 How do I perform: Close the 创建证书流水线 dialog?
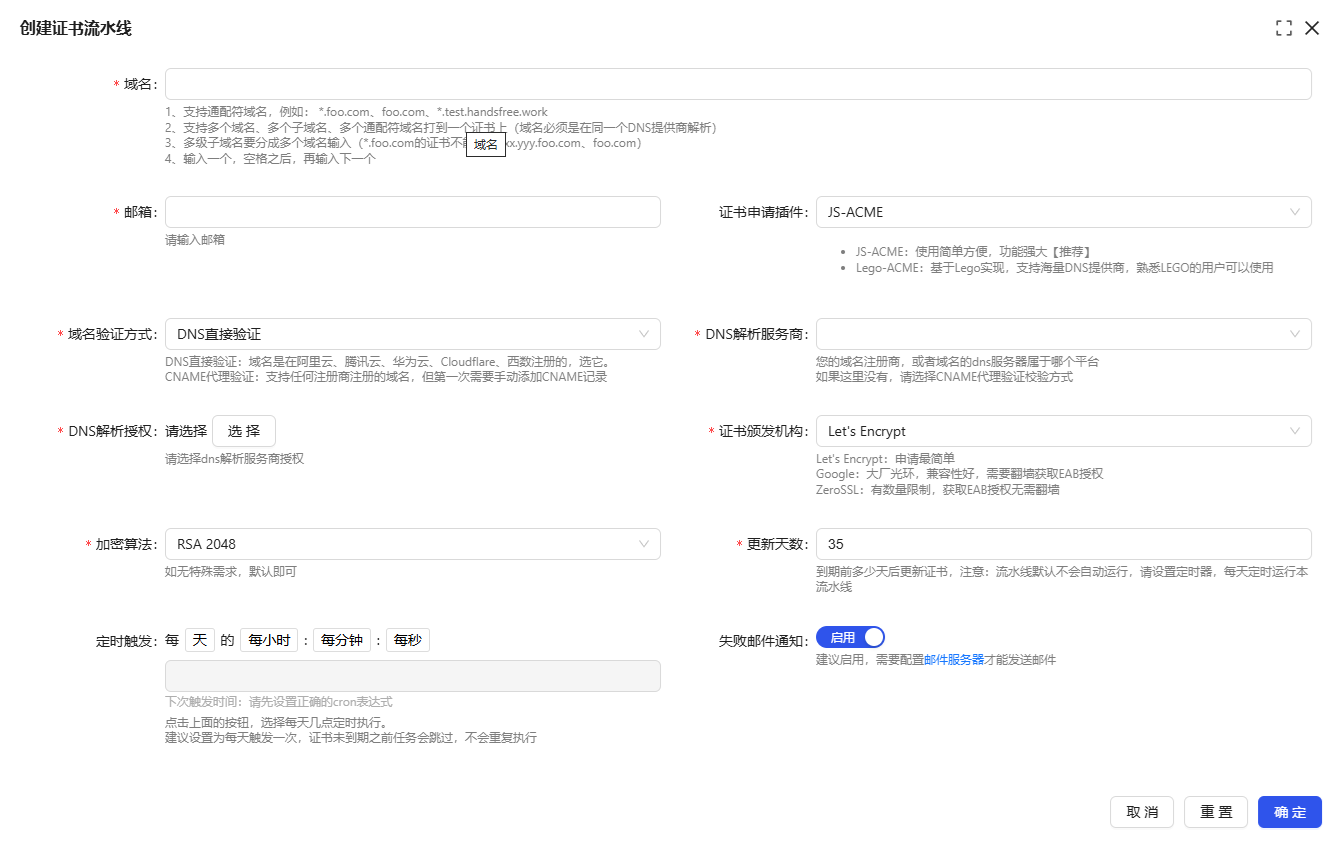click(1313, 28)
